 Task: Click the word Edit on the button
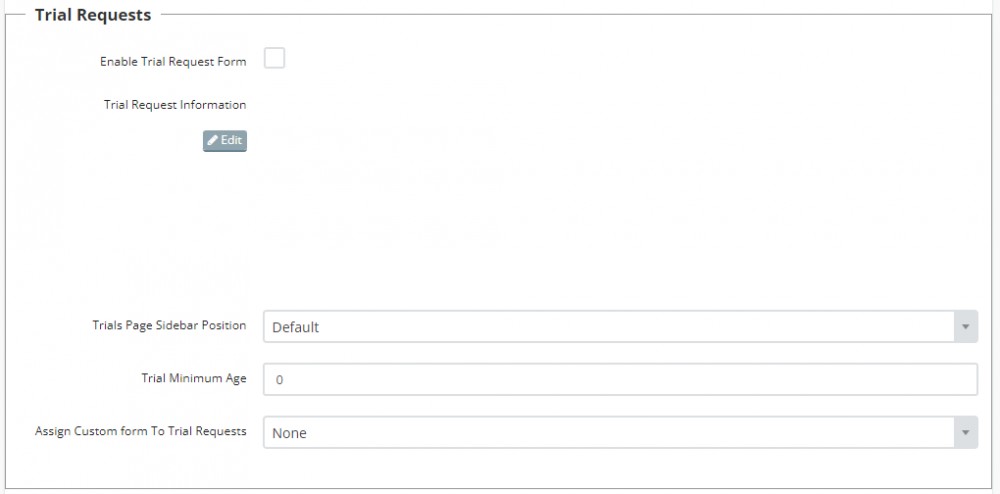coord(231,141)
